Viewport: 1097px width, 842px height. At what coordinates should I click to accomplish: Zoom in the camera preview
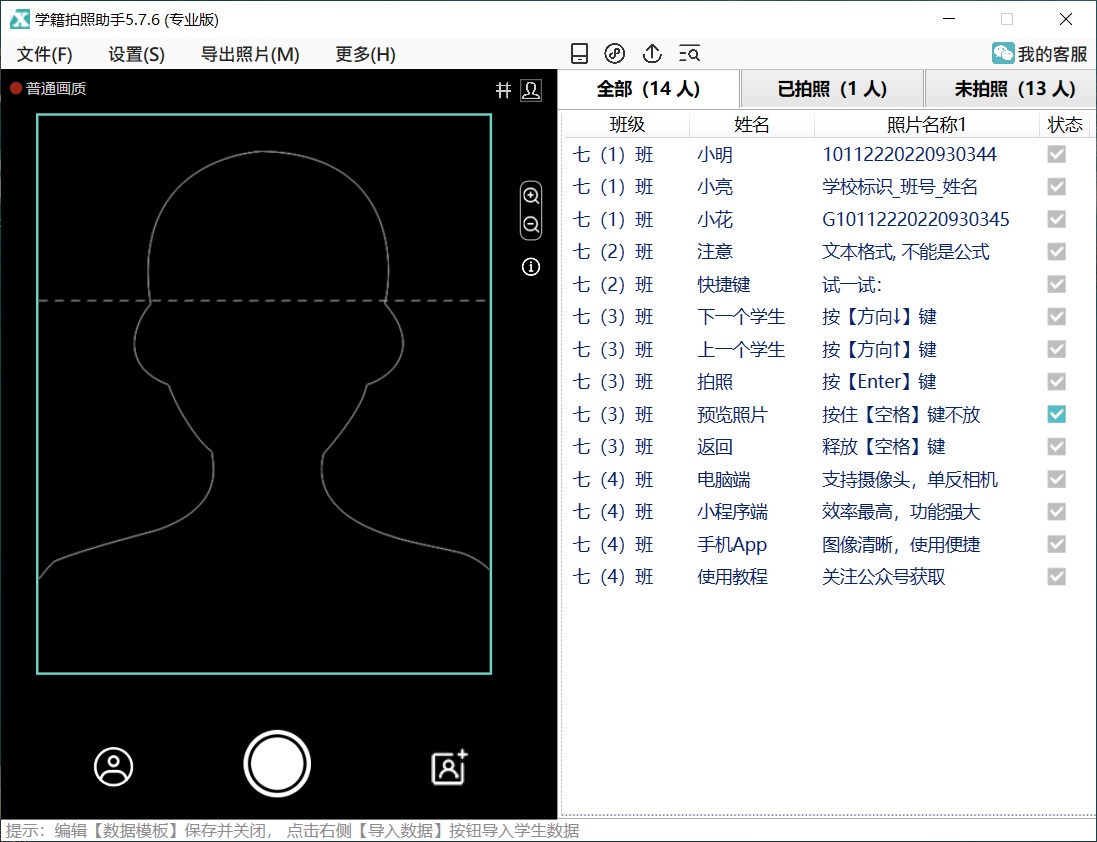click(x=531, y=196)
